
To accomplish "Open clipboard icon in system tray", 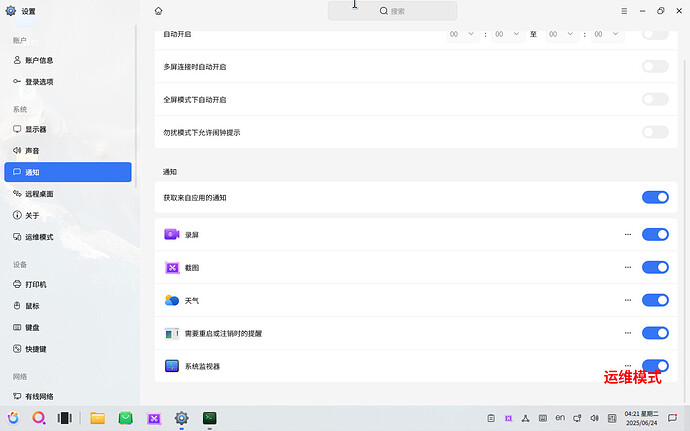I will pos(491,418).
